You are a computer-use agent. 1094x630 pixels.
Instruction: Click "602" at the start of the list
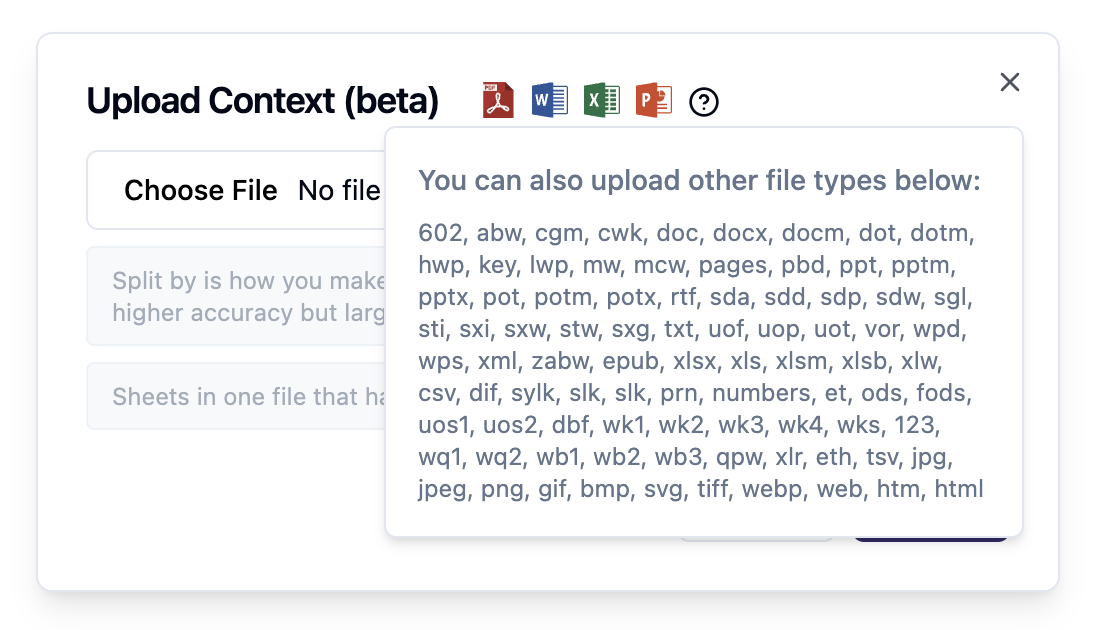(x=442, y=233)
